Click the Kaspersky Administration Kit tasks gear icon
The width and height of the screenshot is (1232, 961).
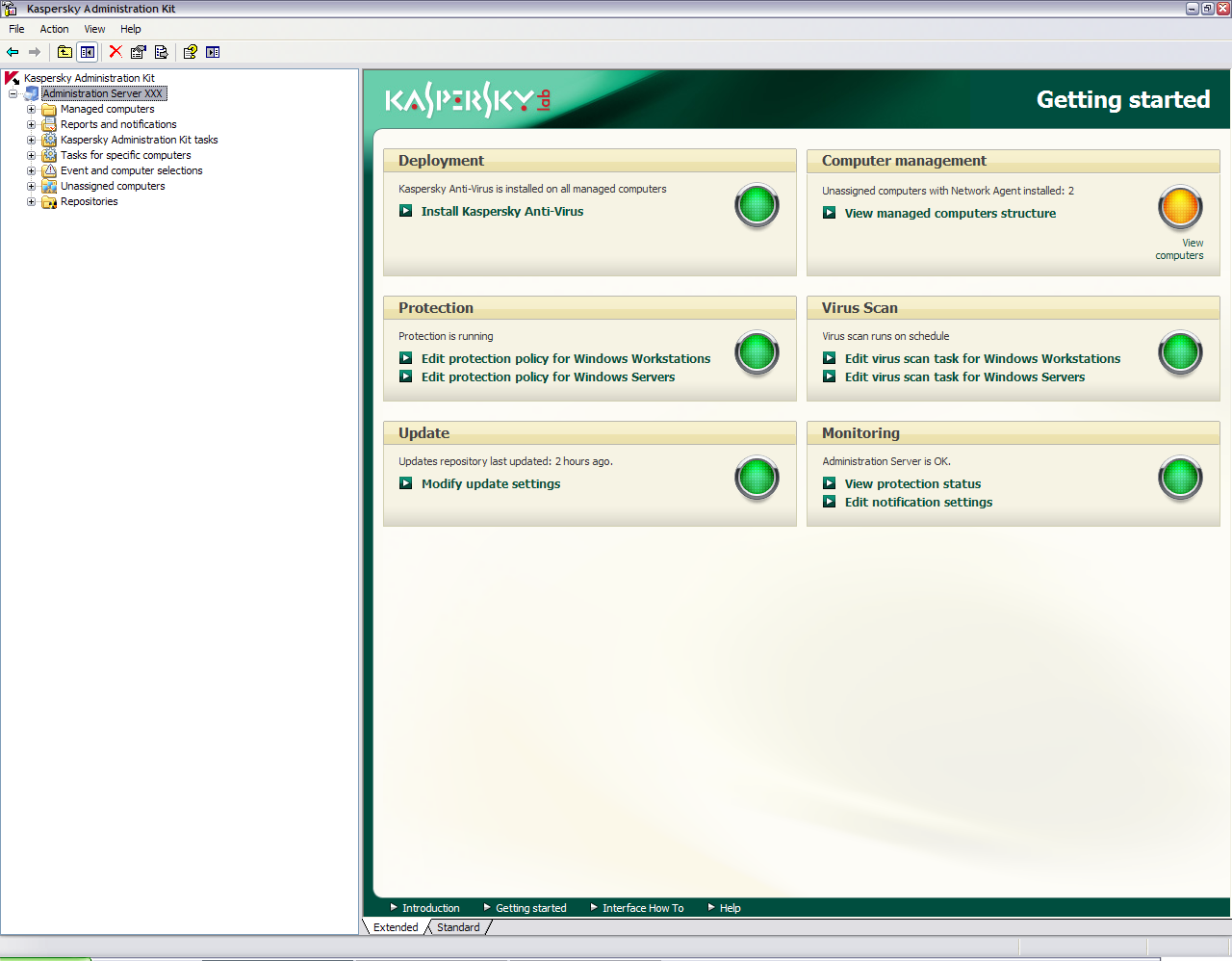tap(49, 140)
